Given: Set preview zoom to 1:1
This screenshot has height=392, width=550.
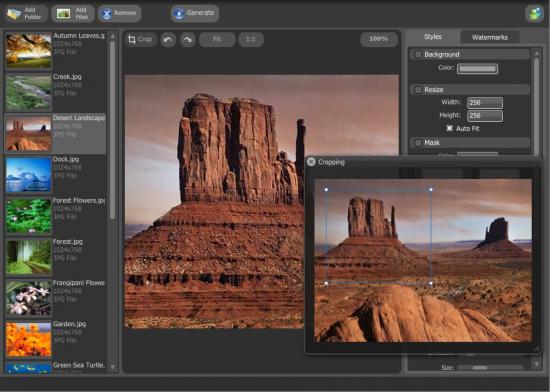Looking at the screenshot, I should [251, 39].
